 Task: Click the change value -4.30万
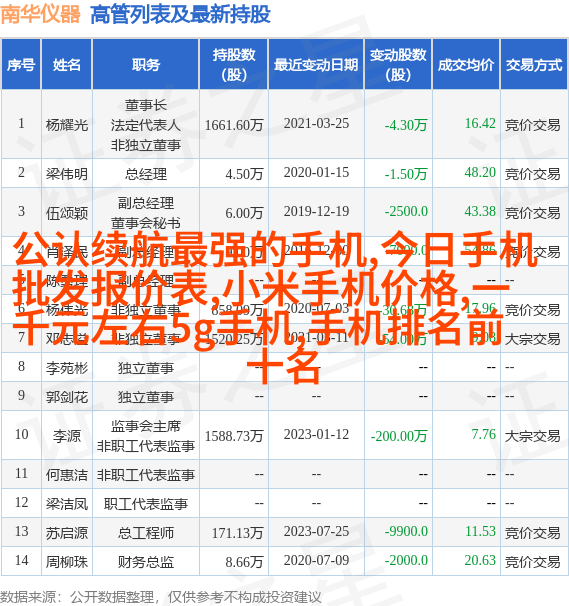406,125
